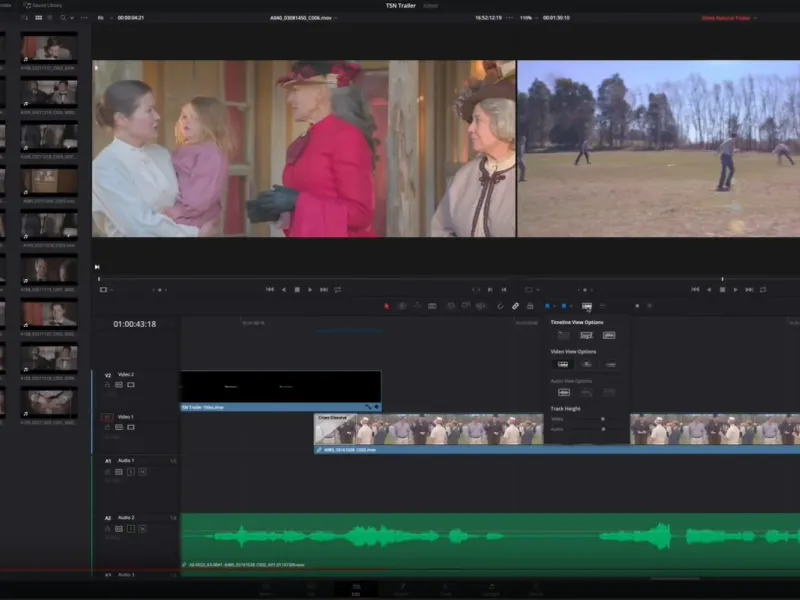Toggle loop playback in source viewer
The image size is (800, 600).
(x=338, y=290)
